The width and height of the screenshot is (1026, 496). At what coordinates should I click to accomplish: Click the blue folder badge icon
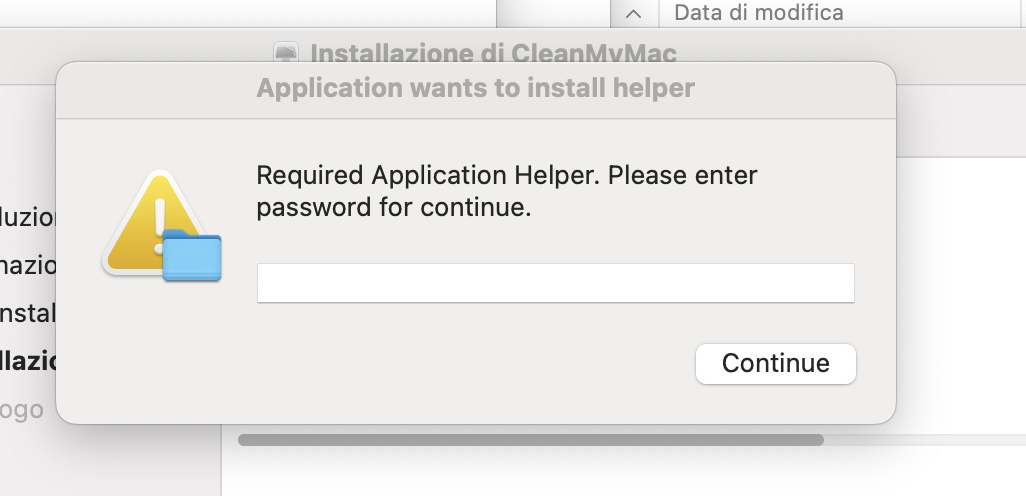192,255
